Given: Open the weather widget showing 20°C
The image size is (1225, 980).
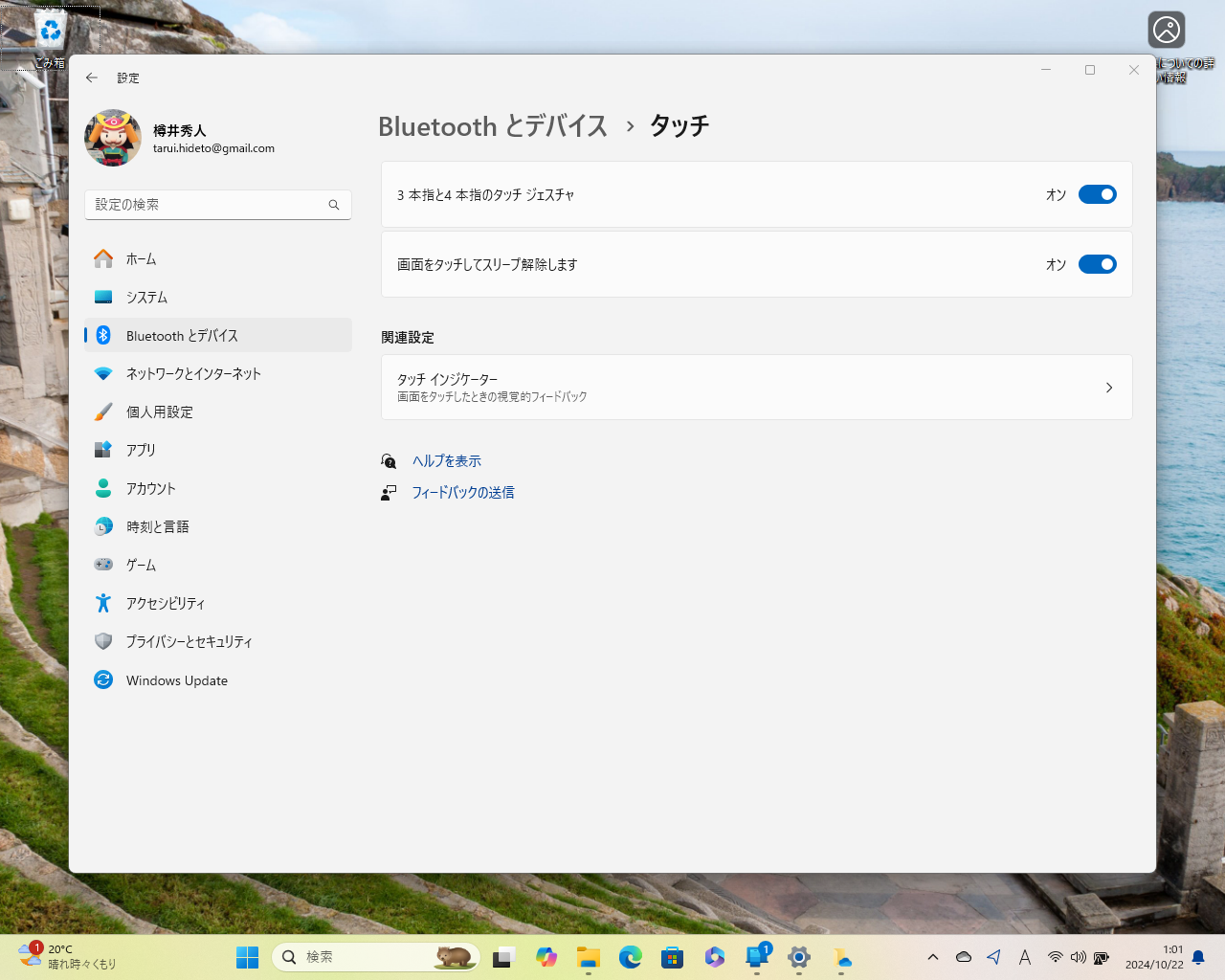Looking at the screenshot, I should click(x=67, y=957).
